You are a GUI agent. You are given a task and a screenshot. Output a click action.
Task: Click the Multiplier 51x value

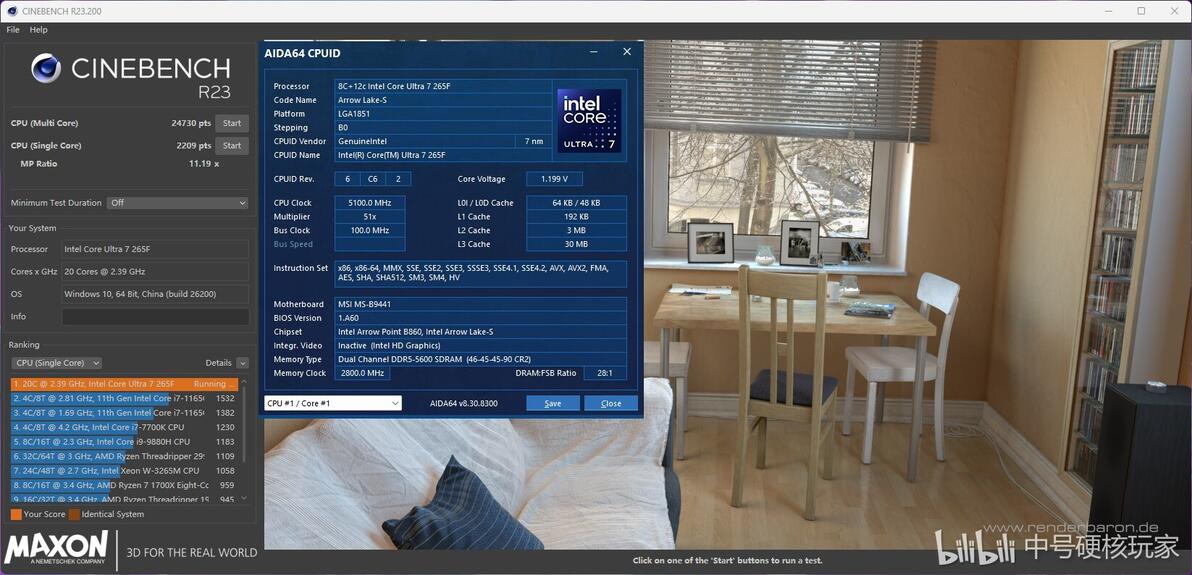[369, 217]
